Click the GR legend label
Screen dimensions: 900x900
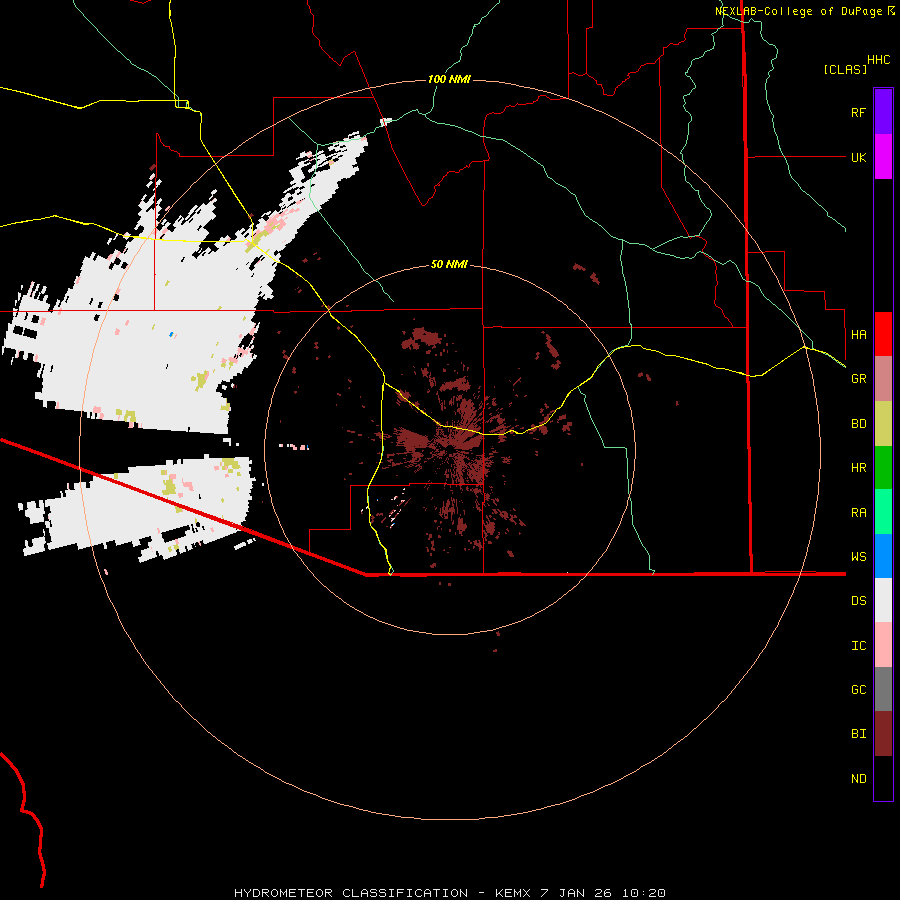(858, 379)
